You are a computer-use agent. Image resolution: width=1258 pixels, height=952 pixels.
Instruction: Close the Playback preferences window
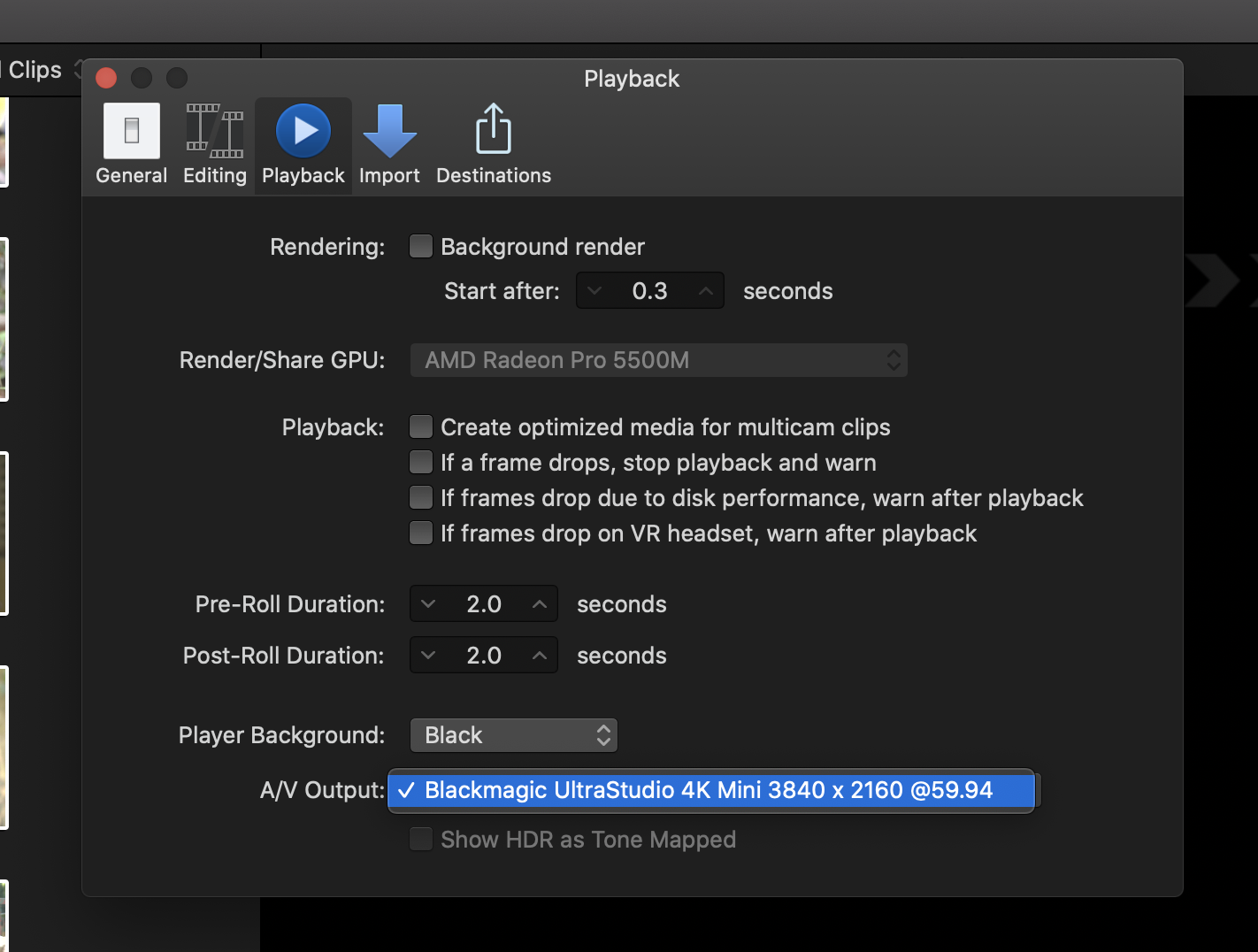click(106, 78)
